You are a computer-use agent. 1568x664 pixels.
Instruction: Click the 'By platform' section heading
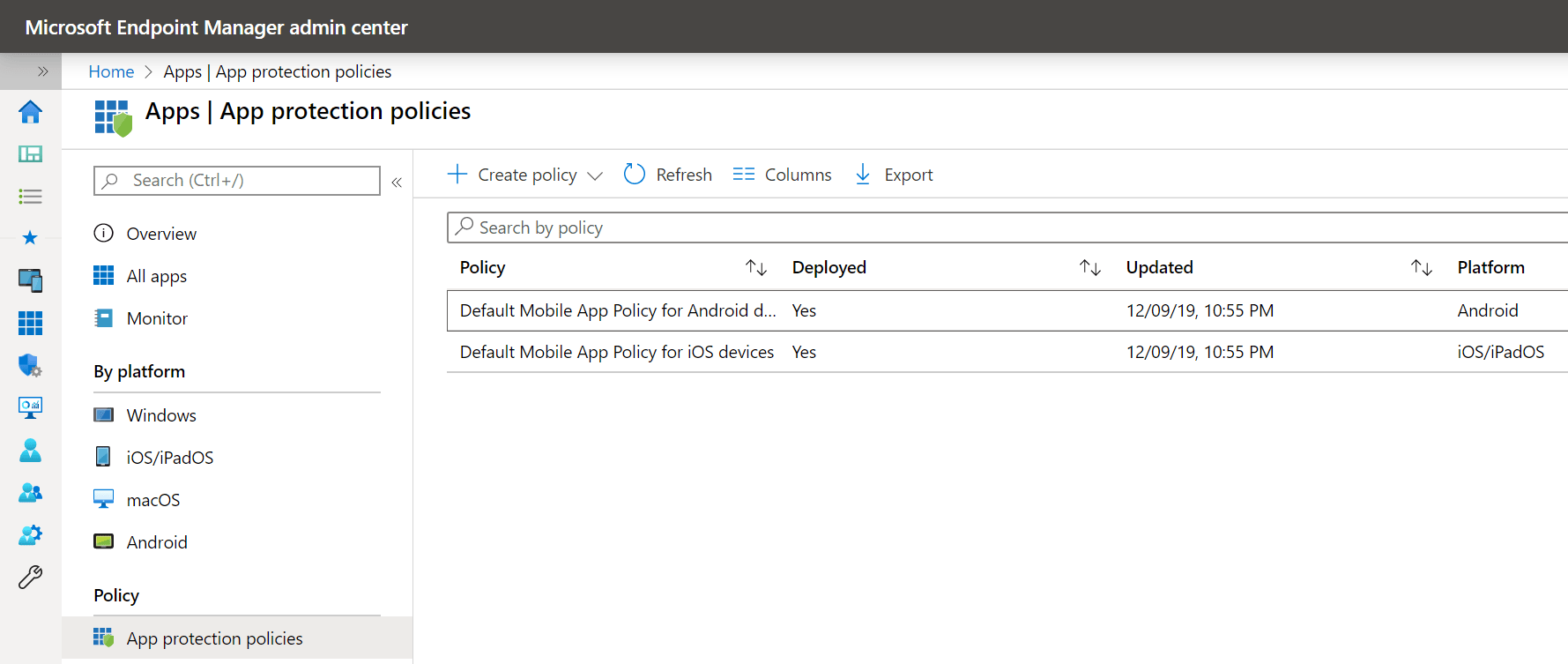coord(139,371)
